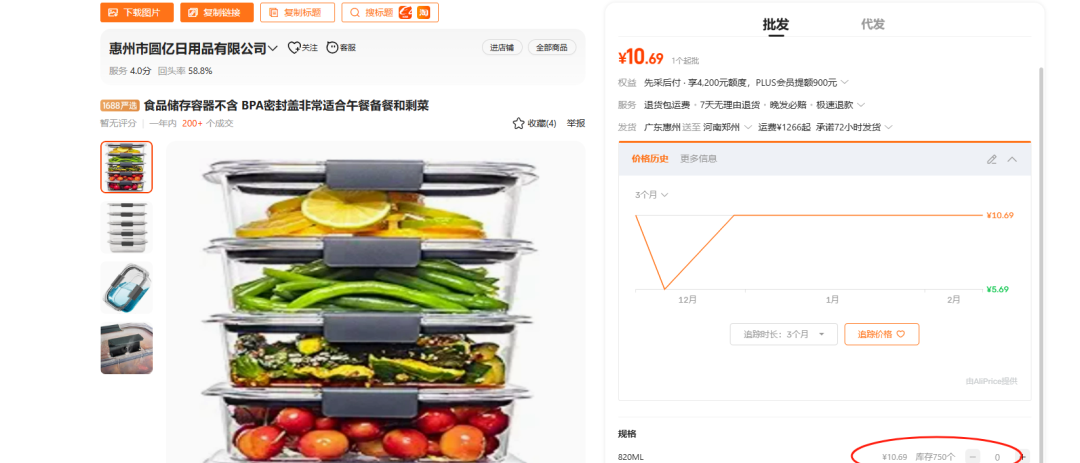Follow the shop with 关注 heart icon
The width and height of the screenshot is (1080, 463).
click(x=302, y=48)
